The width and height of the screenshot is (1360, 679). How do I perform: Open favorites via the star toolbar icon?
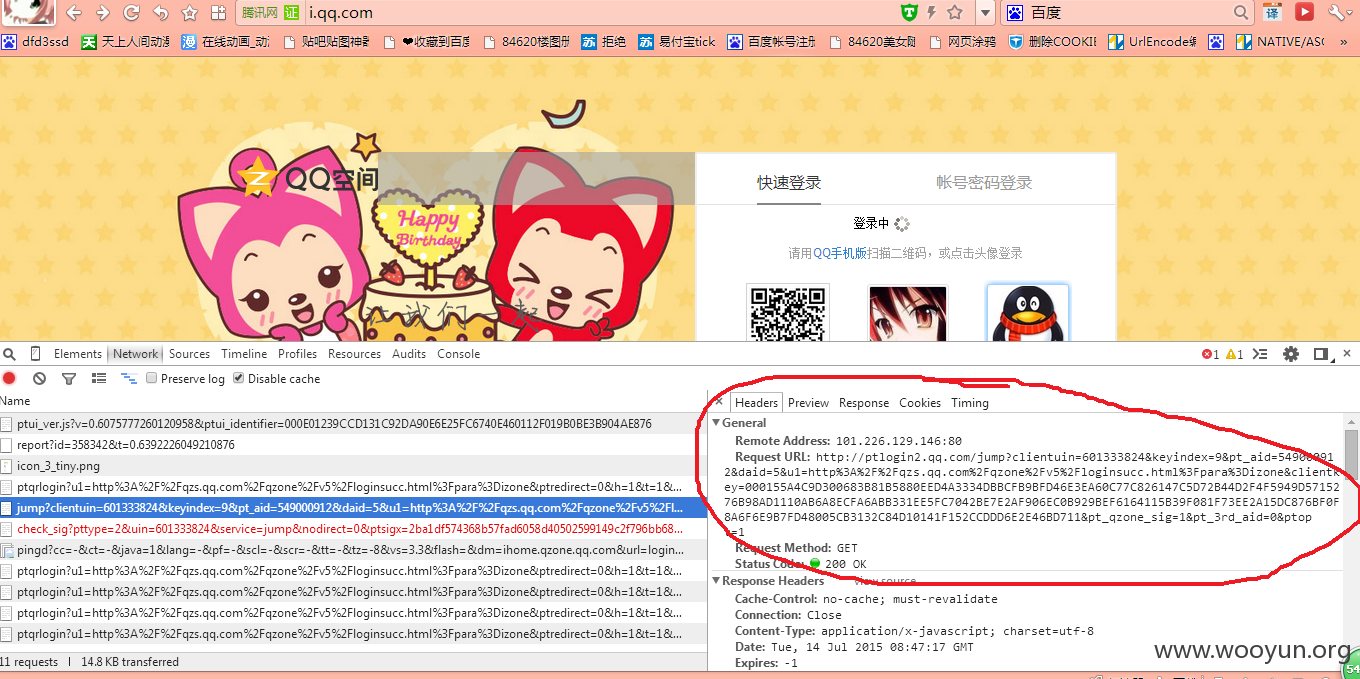[190, 13]
